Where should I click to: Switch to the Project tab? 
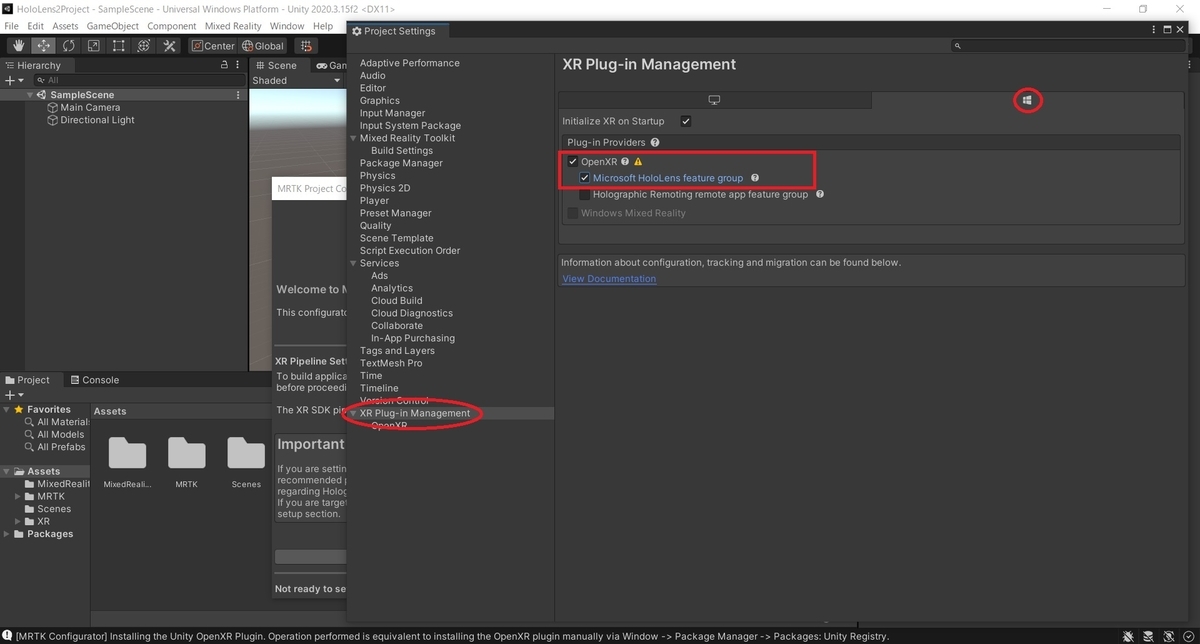click(27, 380)
